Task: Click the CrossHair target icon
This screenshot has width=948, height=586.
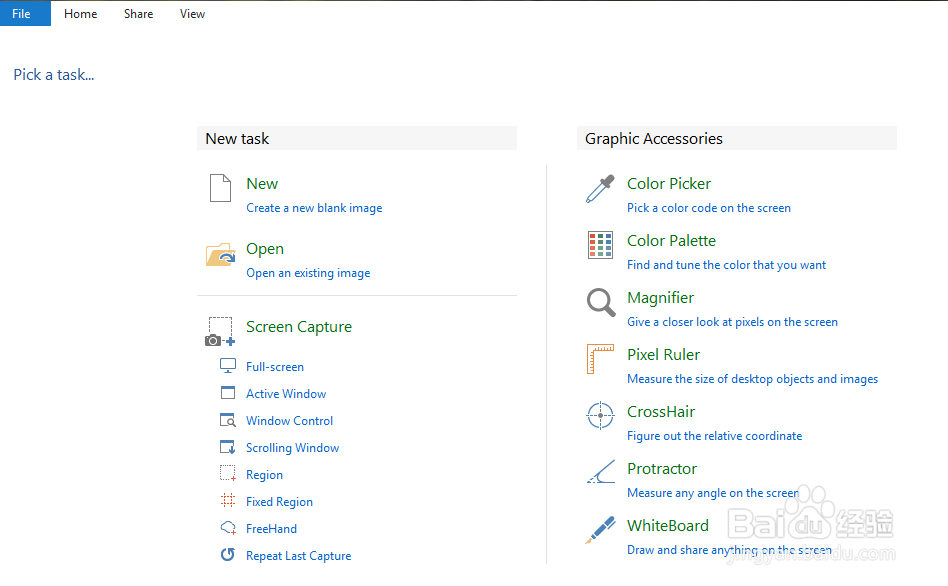Action: [x=600, y=416]
